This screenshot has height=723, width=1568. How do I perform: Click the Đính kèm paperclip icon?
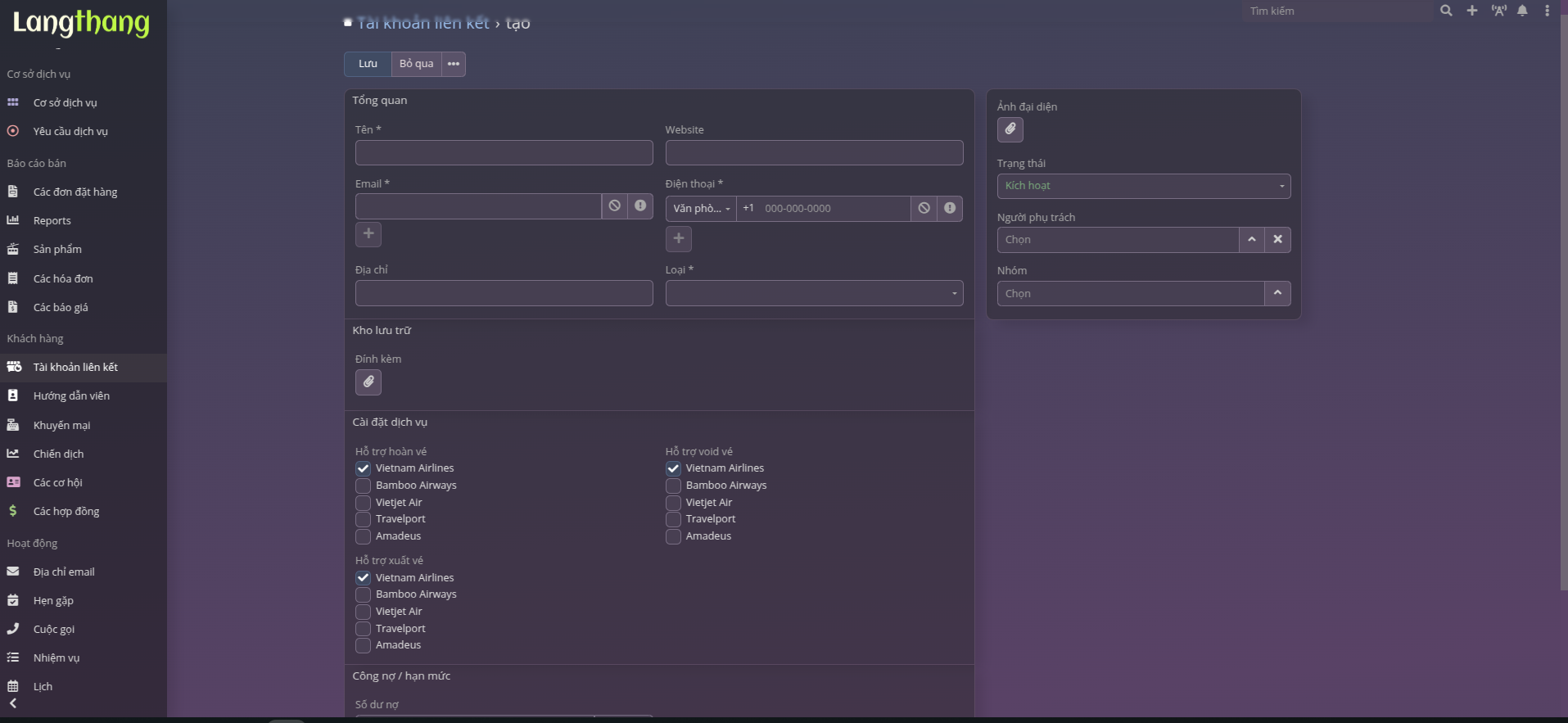(368, 382)
